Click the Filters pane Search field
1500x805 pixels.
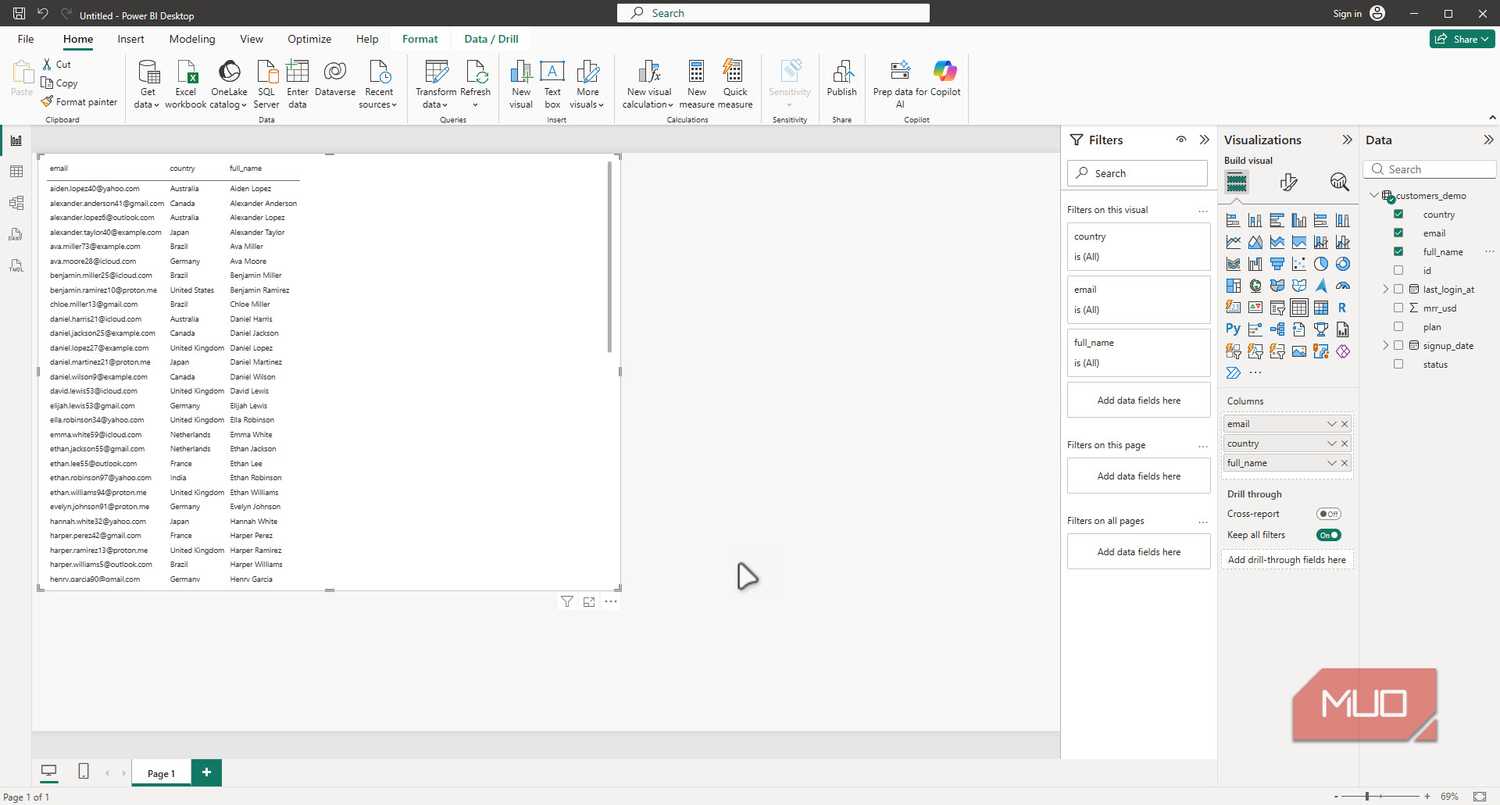click(1138, 173)
